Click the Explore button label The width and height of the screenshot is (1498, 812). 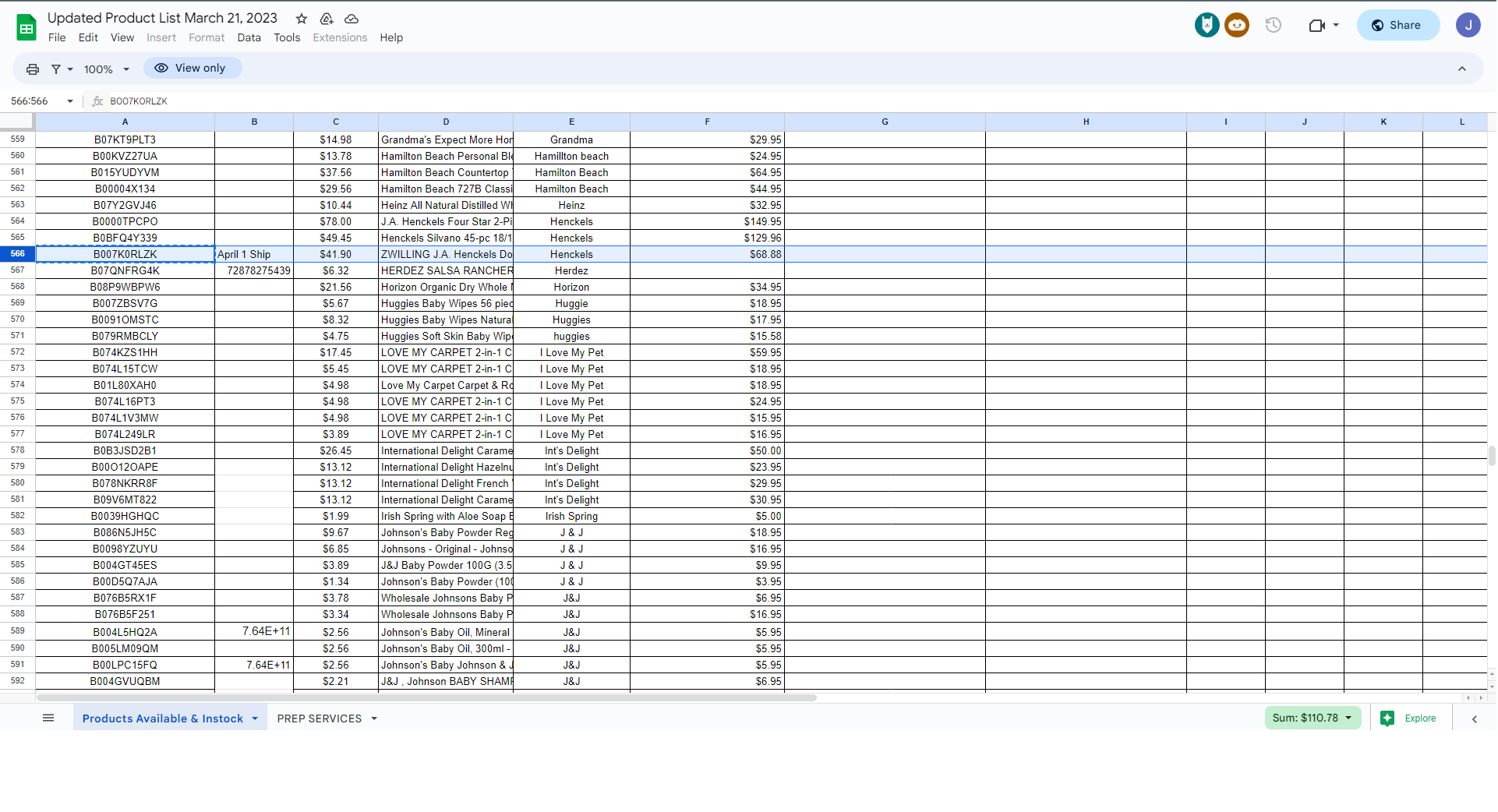1420,718
